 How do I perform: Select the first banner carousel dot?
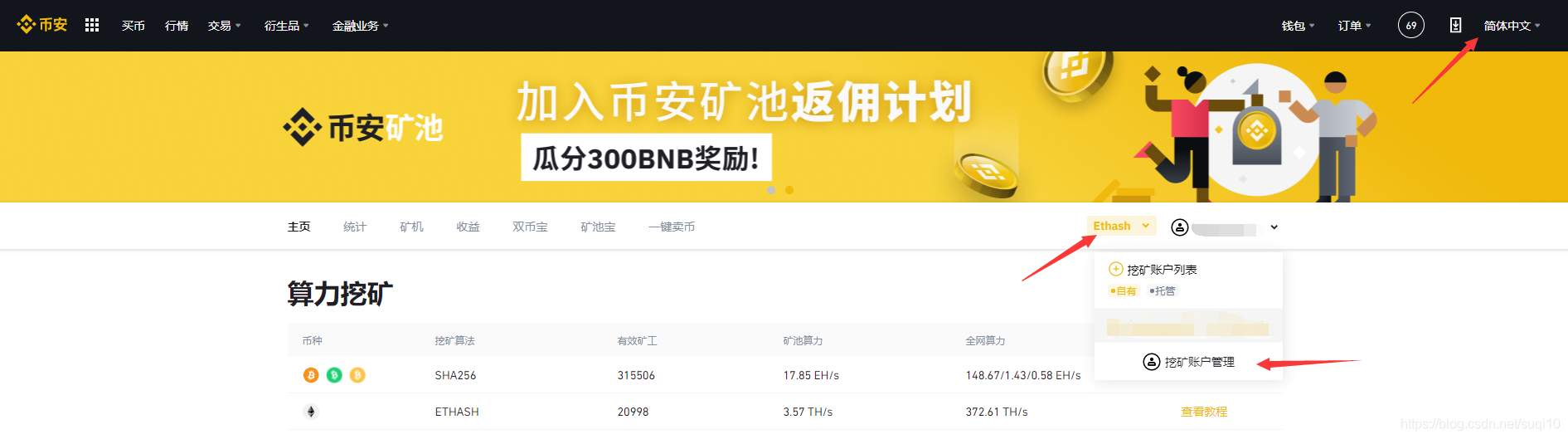(x=771, y=190)
